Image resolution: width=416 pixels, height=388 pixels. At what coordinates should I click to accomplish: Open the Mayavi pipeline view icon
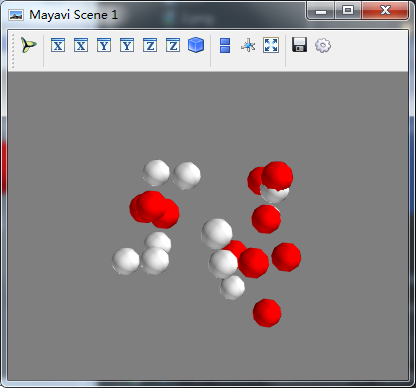click(x=29, y=45)
